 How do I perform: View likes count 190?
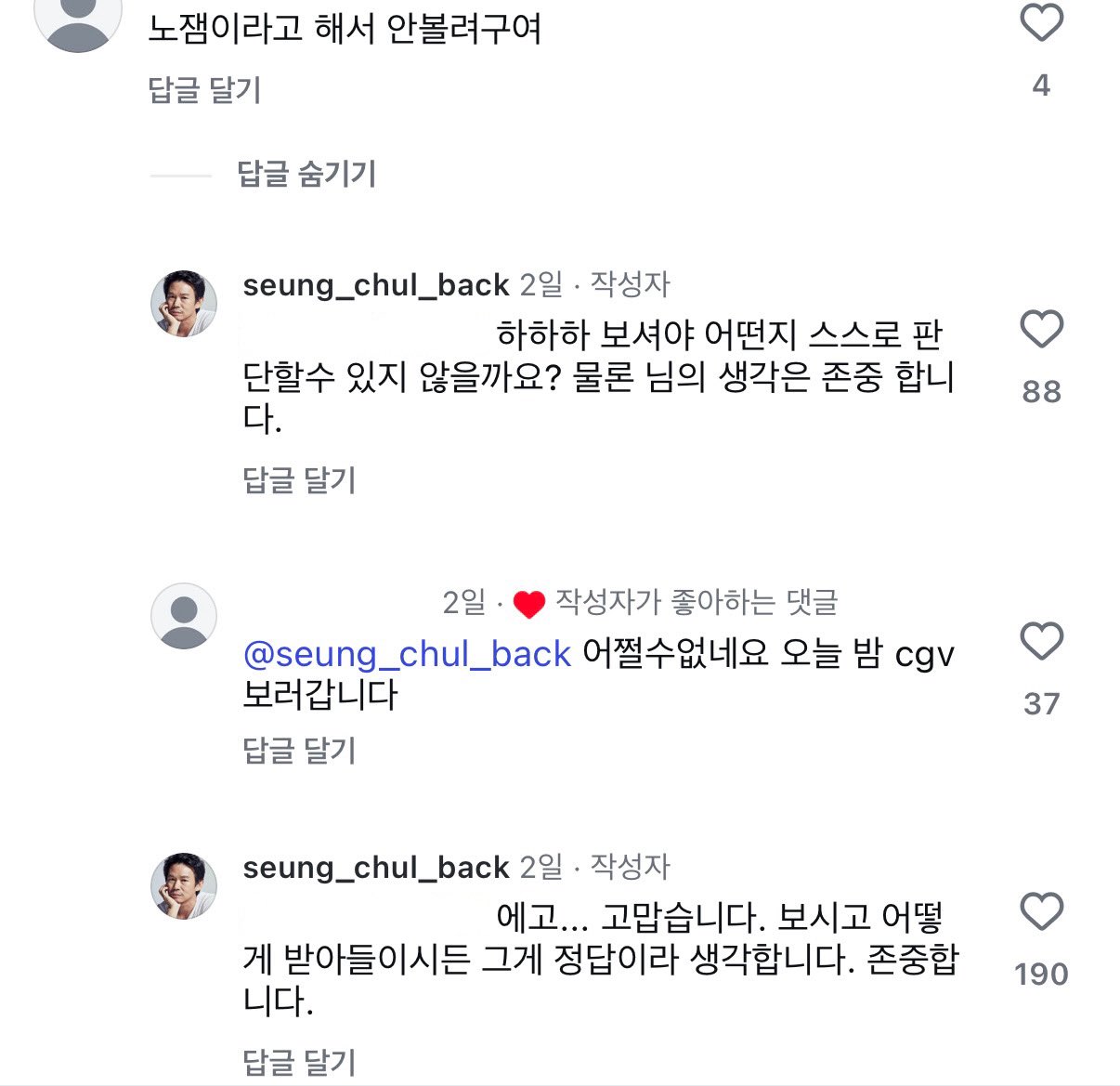(x=1041, y=974)
